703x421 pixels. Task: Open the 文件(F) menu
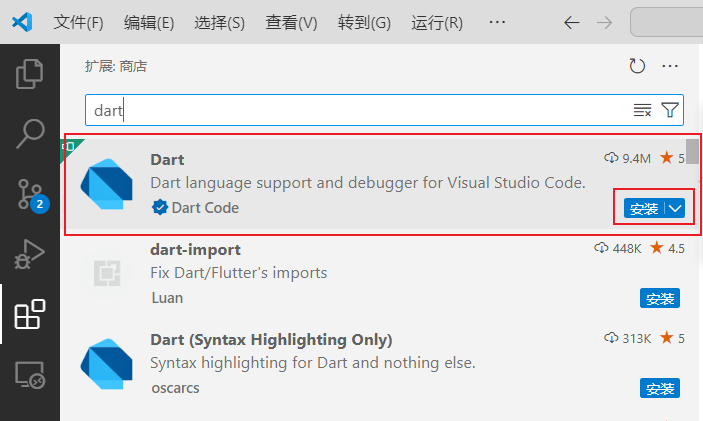[78, 22]
